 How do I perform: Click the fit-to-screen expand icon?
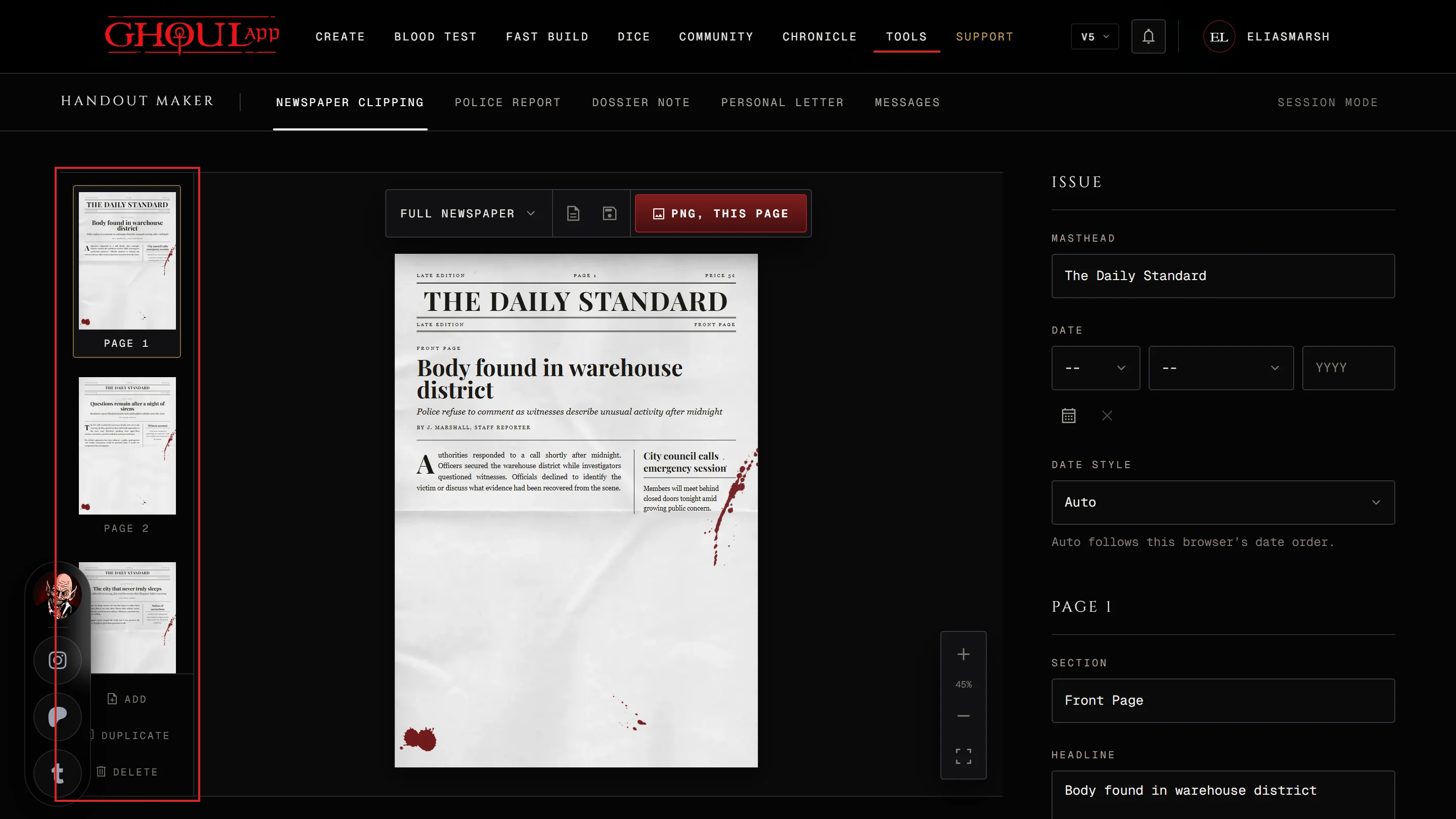pos(963,756)
